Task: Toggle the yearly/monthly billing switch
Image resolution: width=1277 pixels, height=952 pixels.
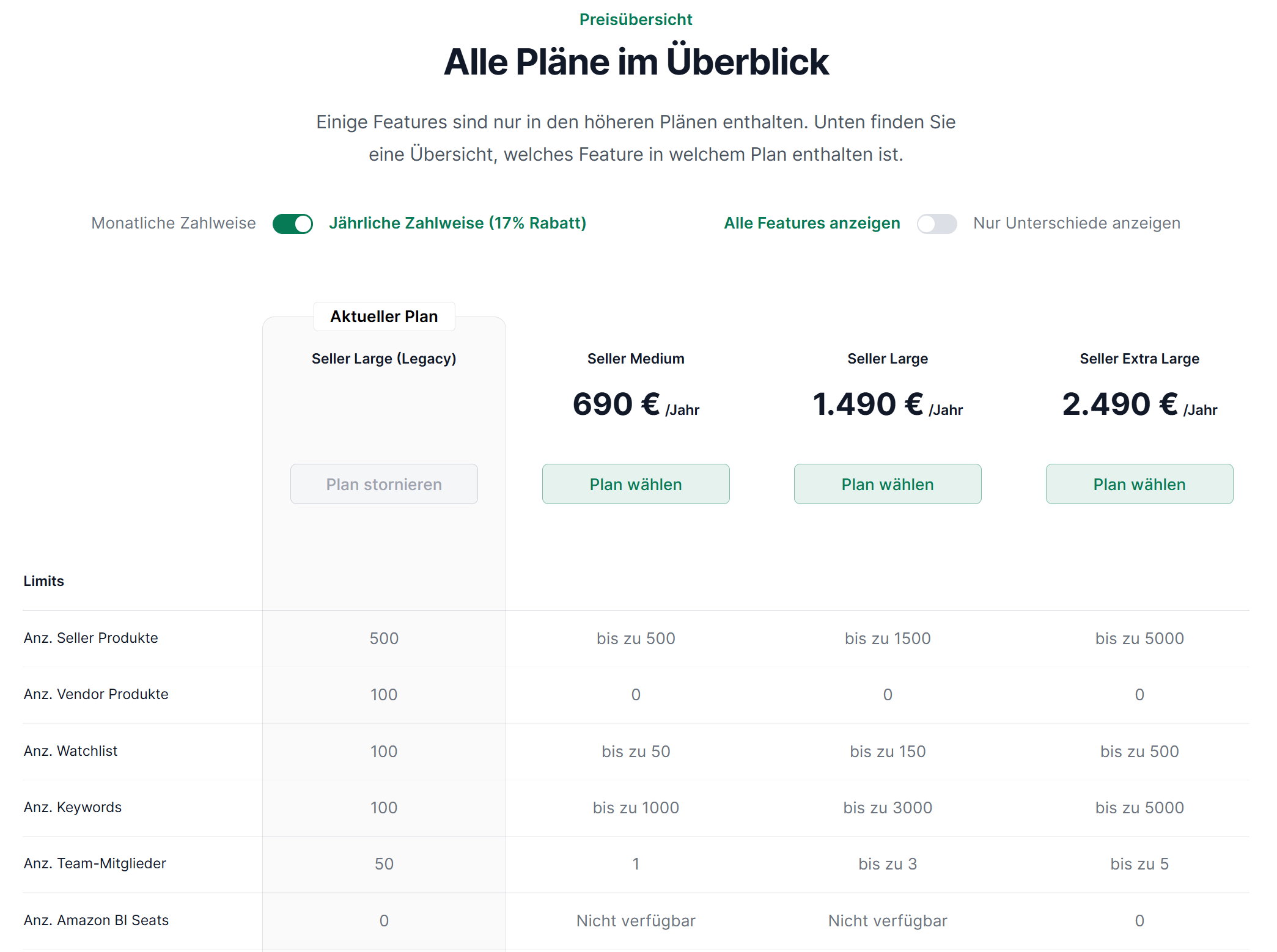Action: (x=292, y=224)
